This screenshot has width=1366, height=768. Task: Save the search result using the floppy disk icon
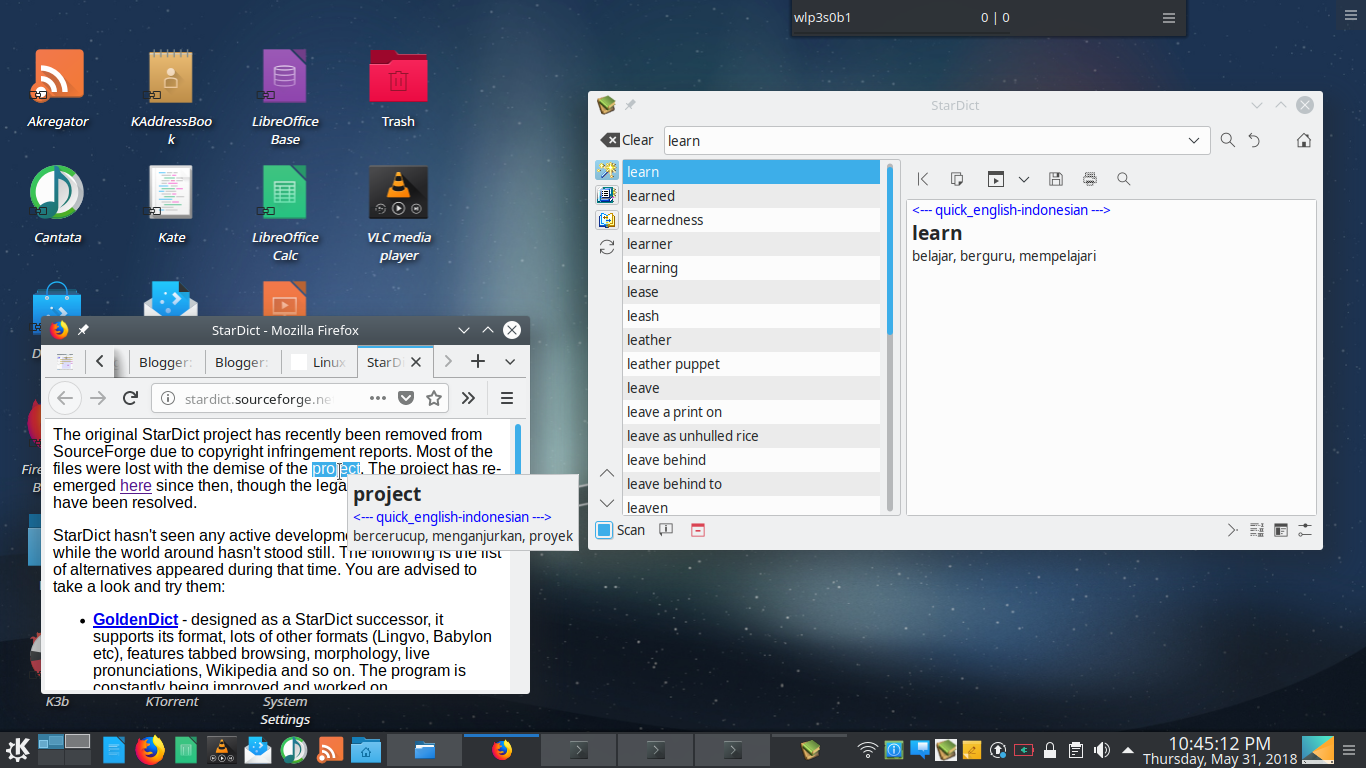[1056, 178]
